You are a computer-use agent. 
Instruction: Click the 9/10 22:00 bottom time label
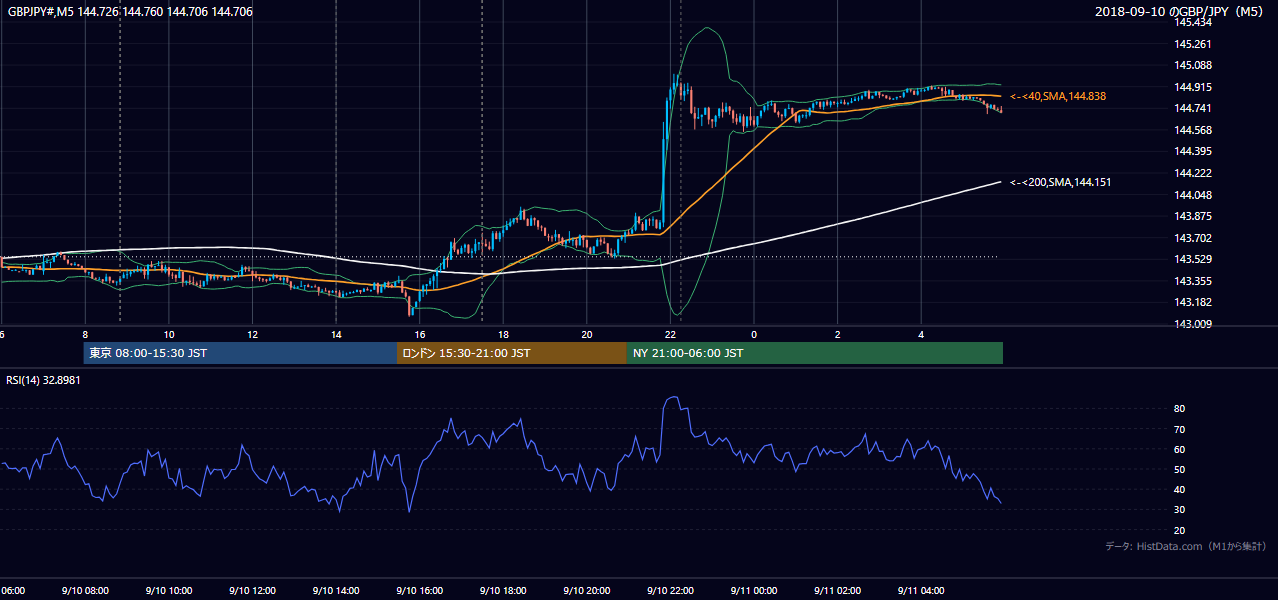pyautogui.click(x=671, y=590)
